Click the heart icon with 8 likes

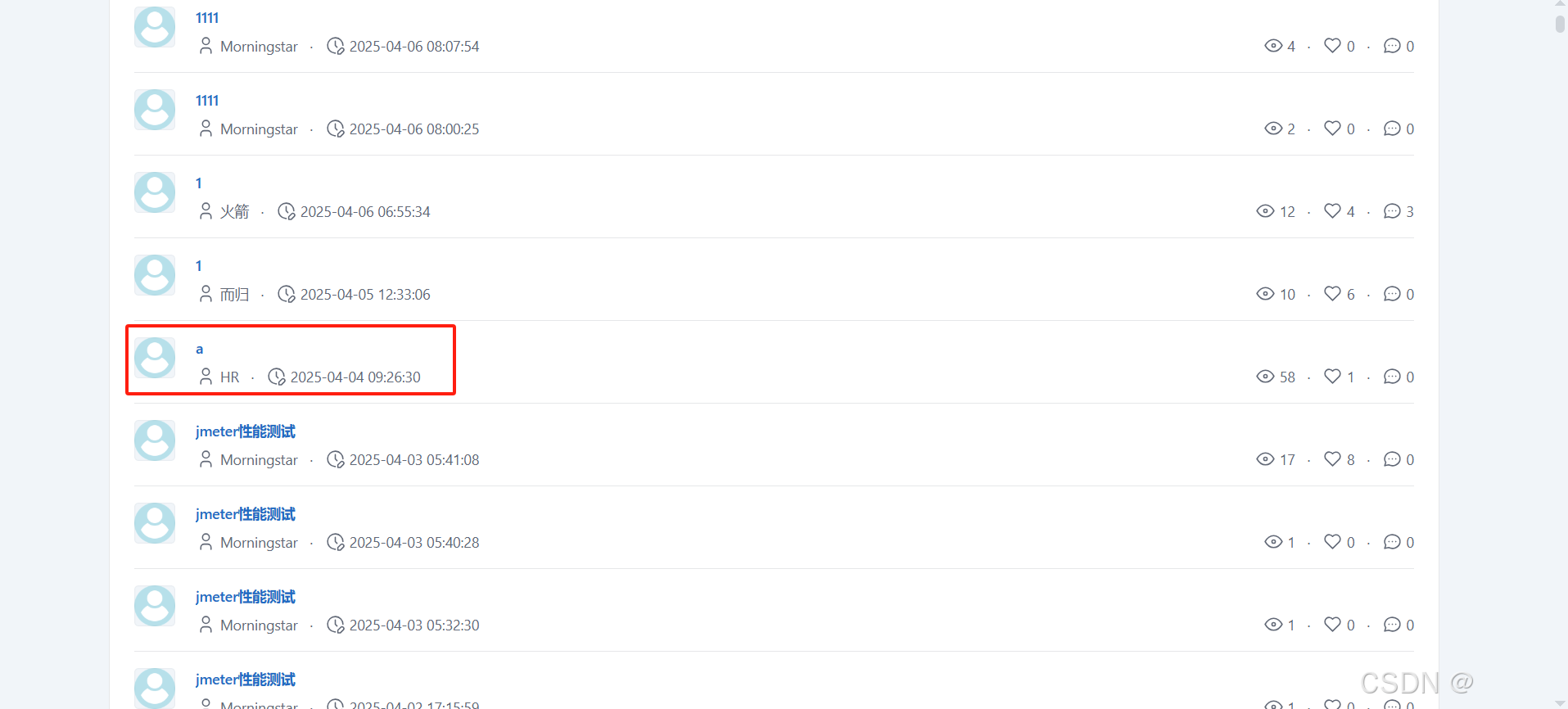pyautogui.click(x=1332, y=459)
